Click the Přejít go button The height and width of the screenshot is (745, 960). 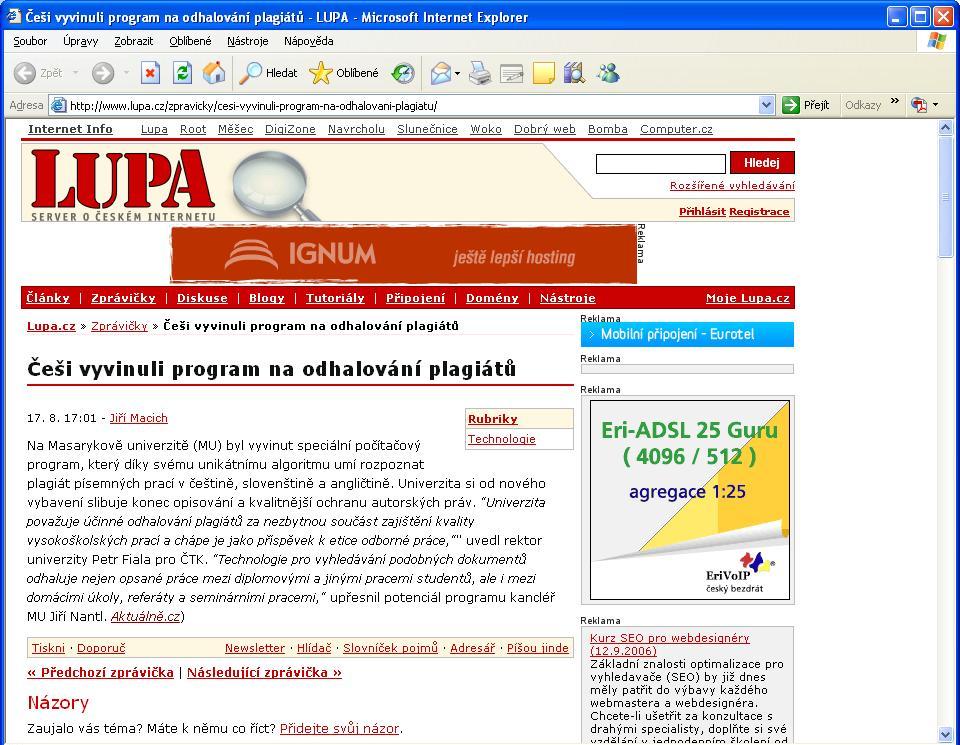(806, 105)
